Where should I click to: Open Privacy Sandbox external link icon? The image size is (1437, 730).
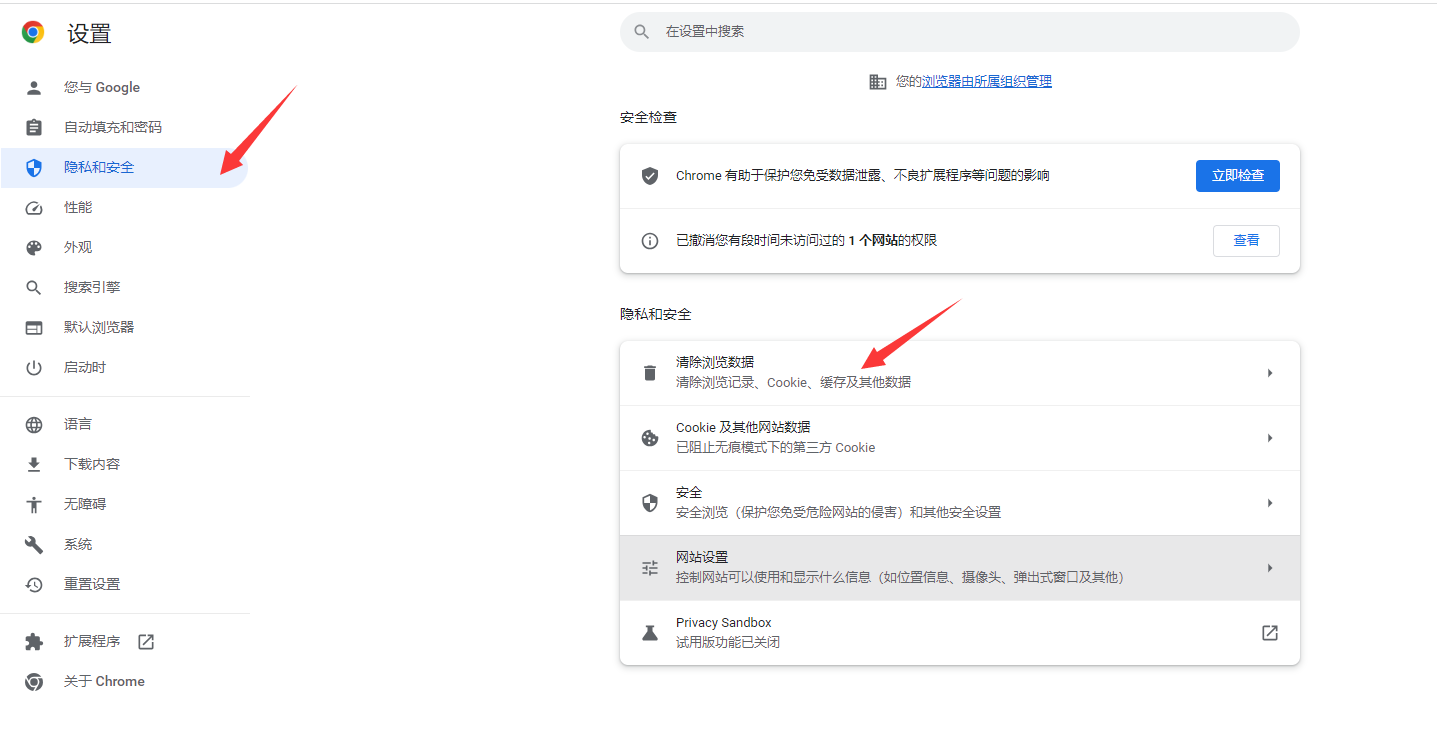(x=1270, y=632)
